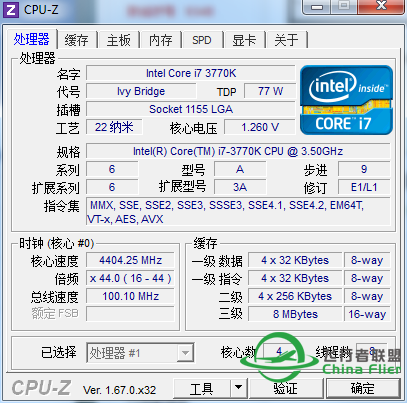Close the CPU-Z window
This screenshot has height=403, width=407.
[381, 6]
